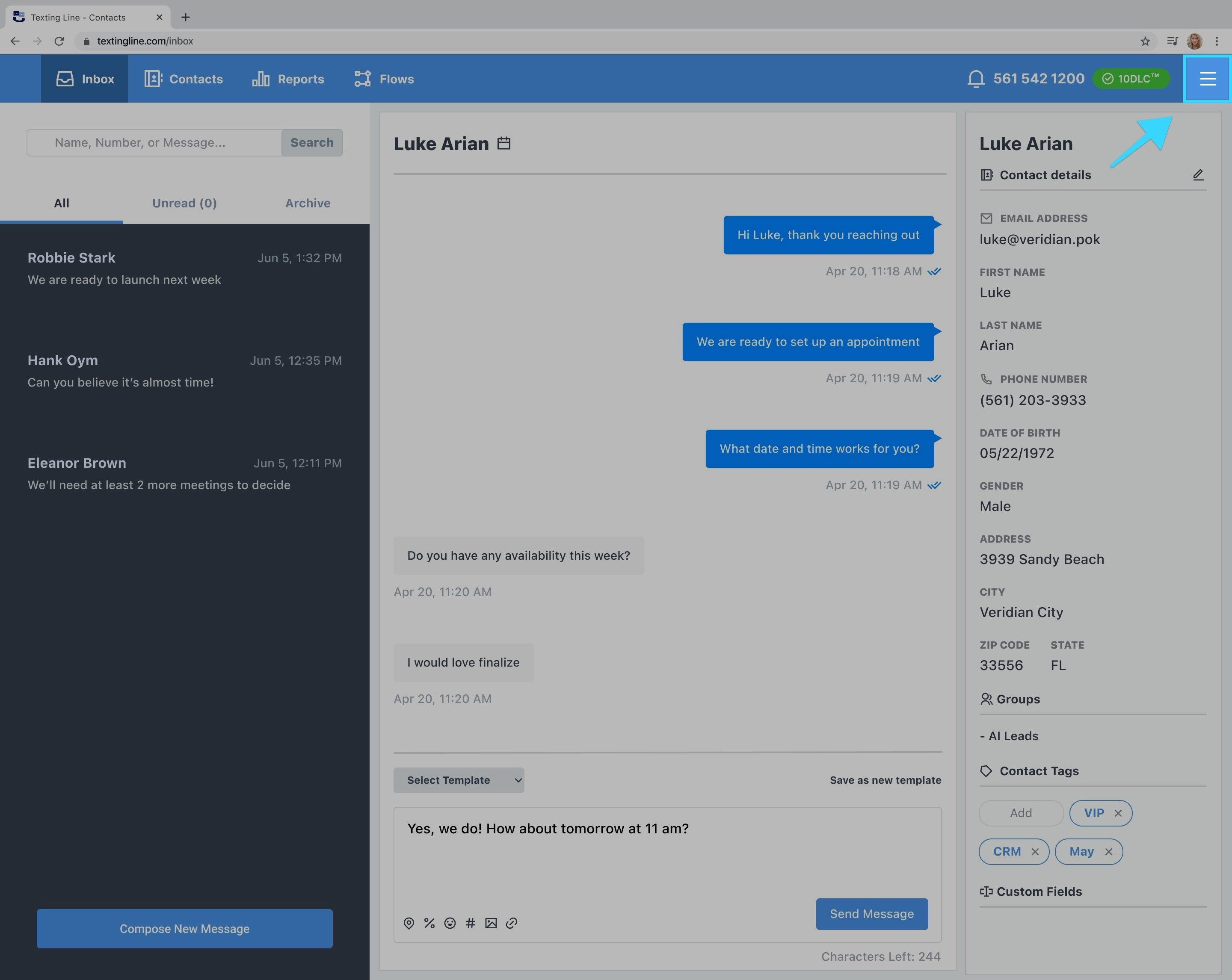Click the percent icon in composer toolbar

click(x=429, y=923)
